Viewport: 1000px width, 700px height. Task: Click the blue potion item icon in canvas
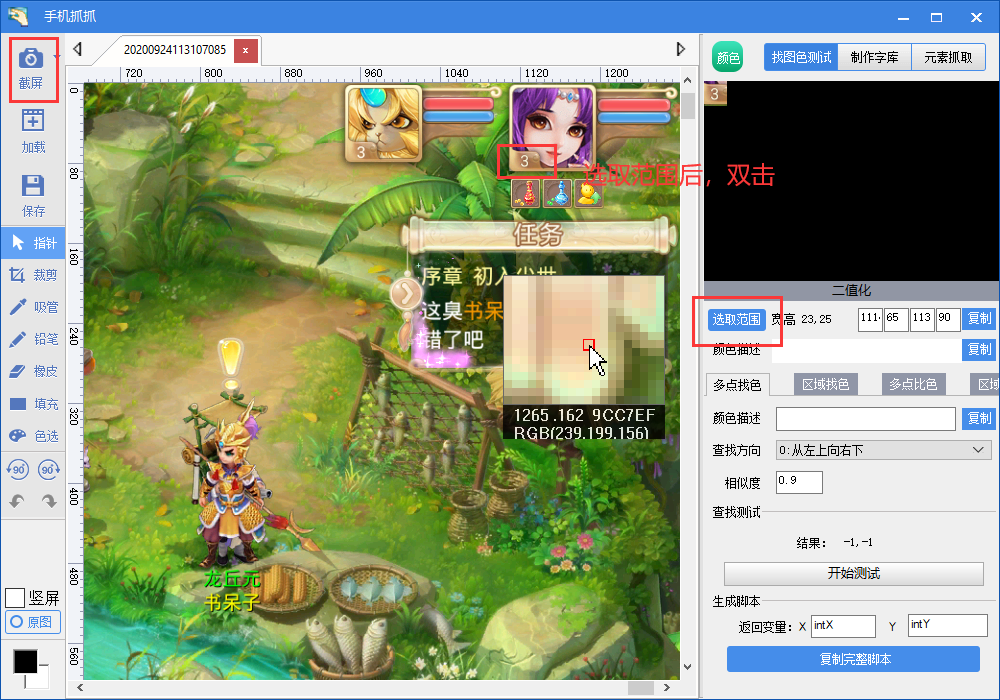557,193
